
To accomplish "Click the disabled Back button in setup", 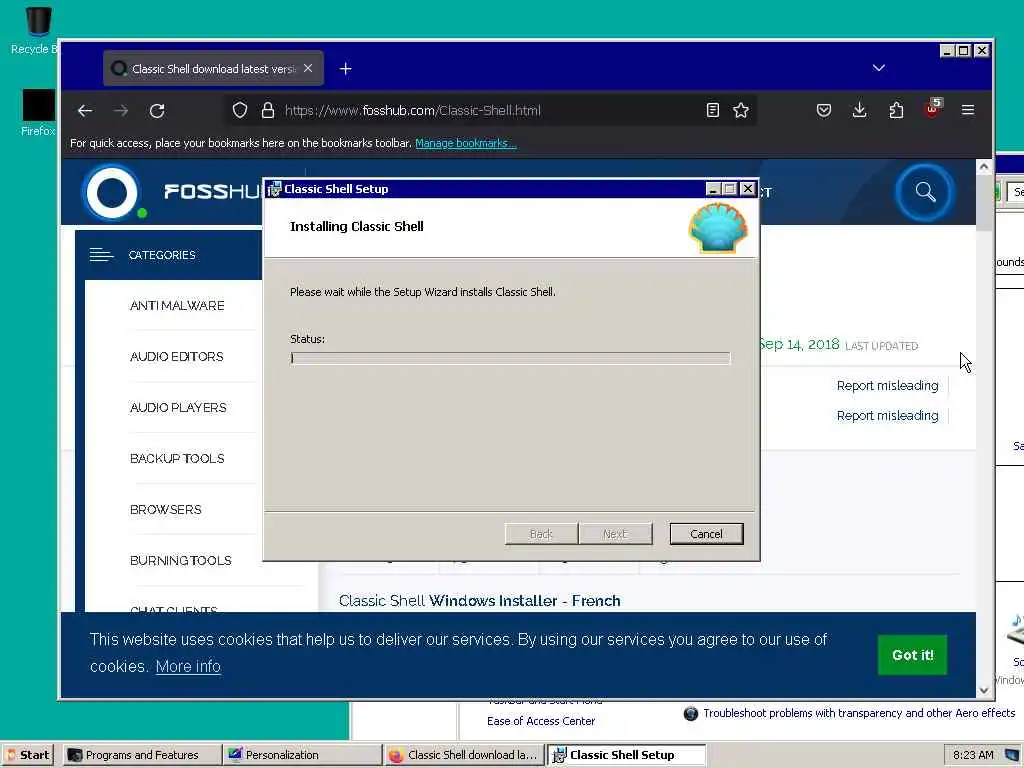I will (x=541, y=534).
